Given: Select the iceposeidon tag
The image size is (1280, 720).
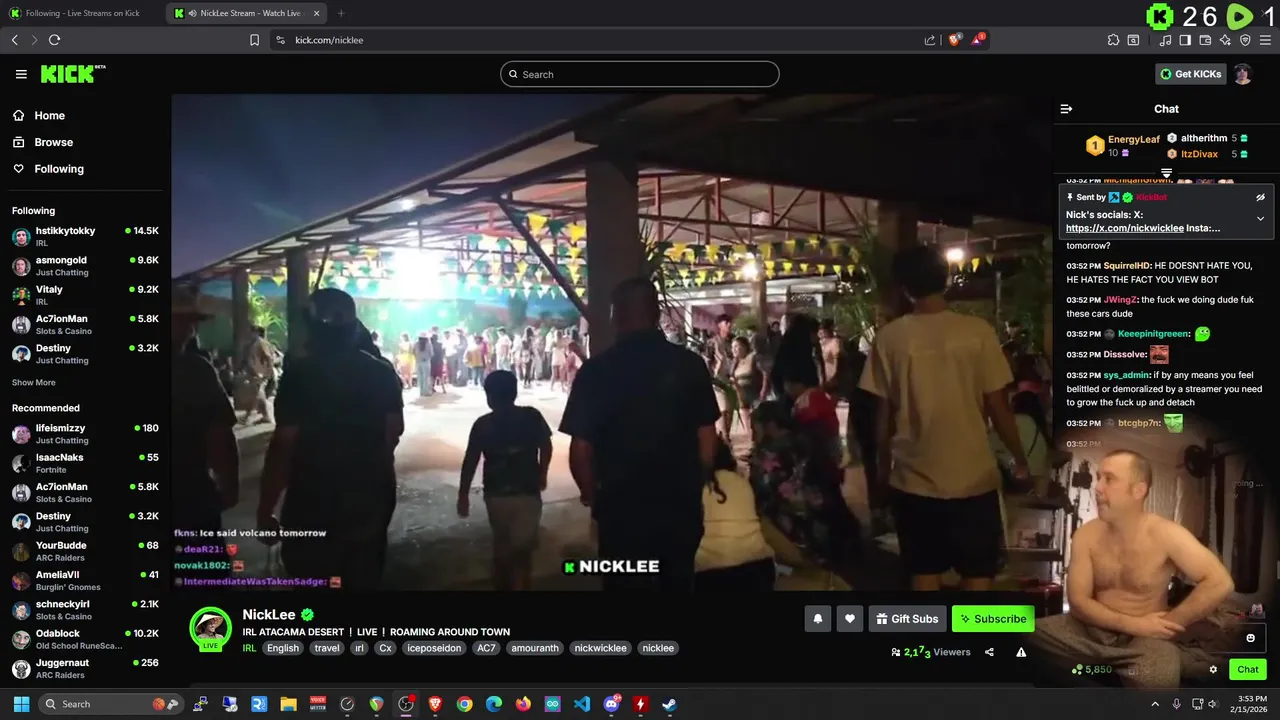Looking at the screenshot, I should [434, 648].
